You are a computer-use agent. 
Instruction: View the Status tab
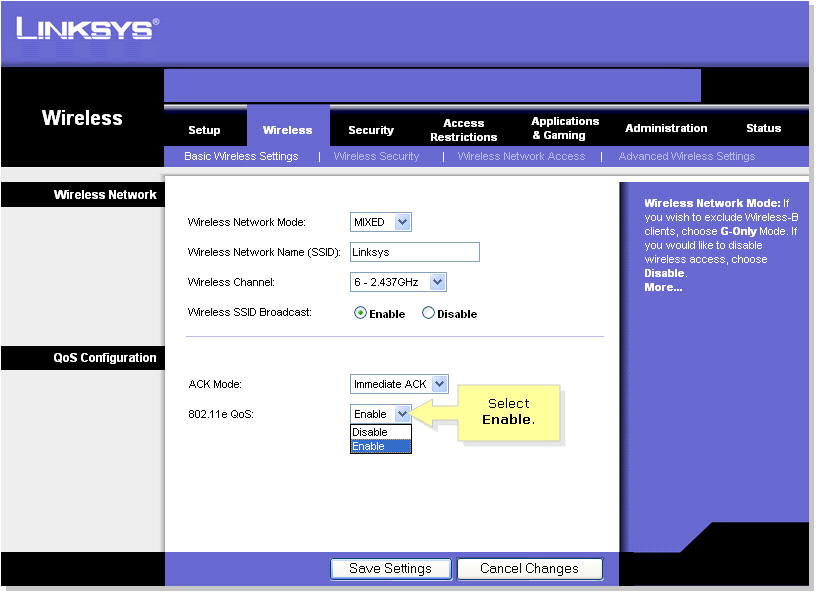coord(763,130)
